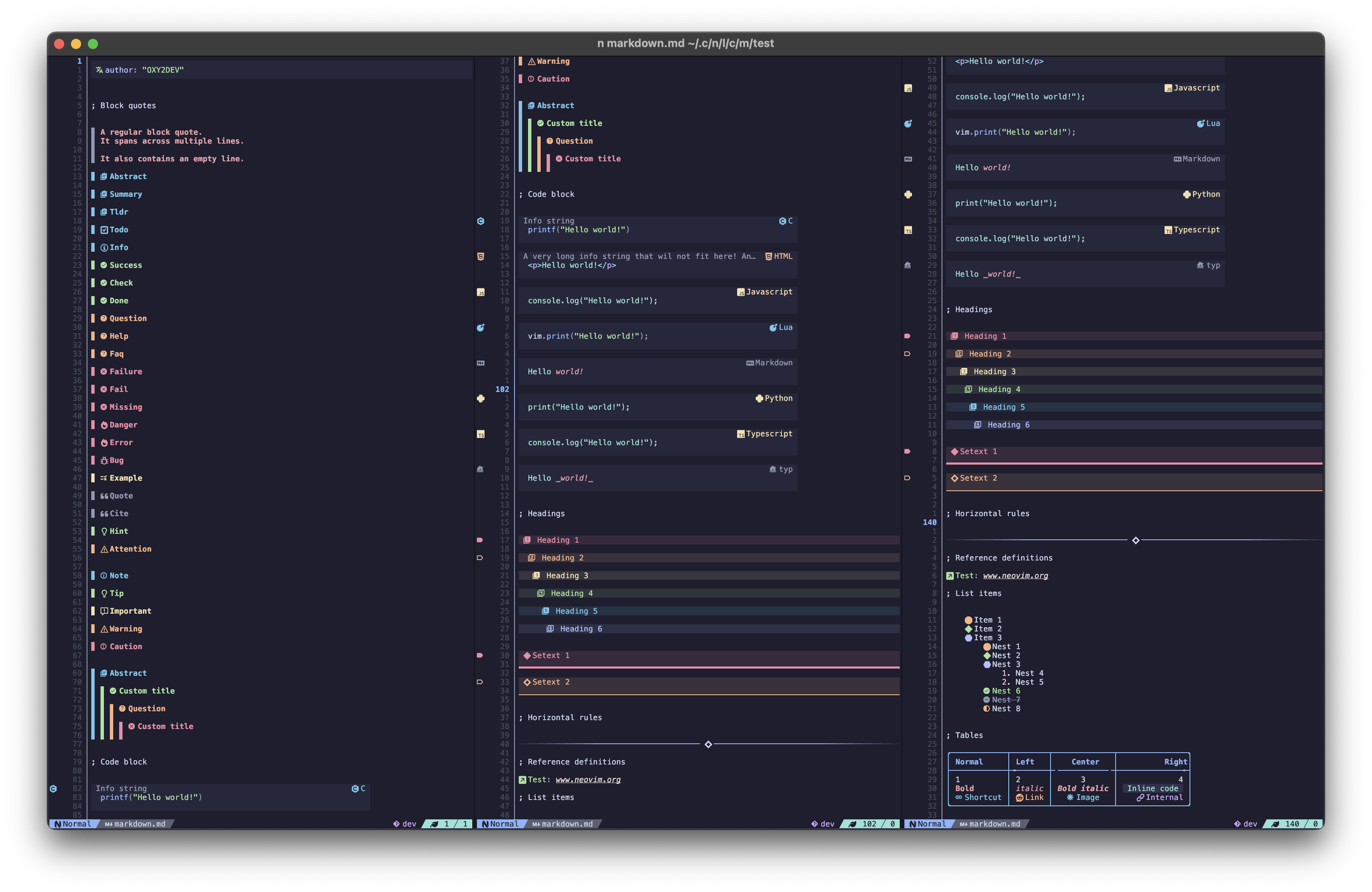
Task: Open the Shortcut link in the table
Action: point(982,797)
